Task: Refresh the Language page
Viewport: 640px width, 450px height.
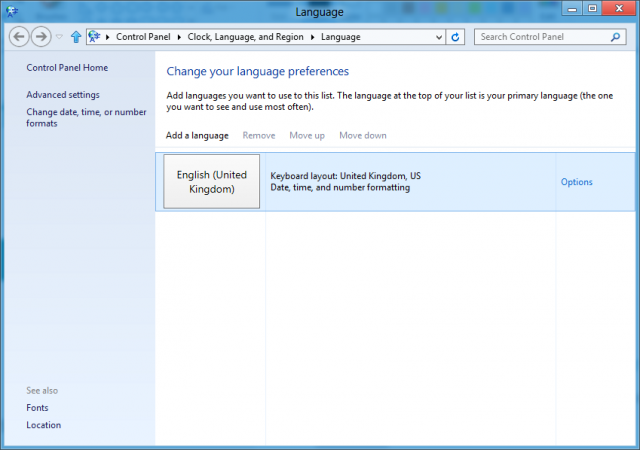Action: (x=455, y=37)
